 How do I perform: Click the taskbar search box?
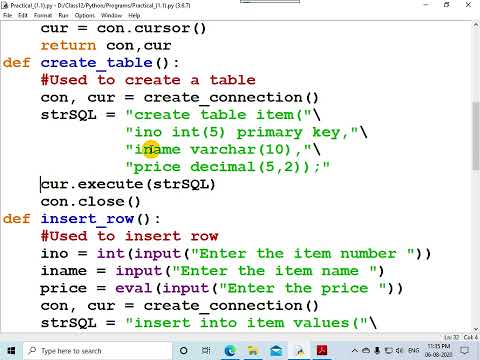point(98,351)
